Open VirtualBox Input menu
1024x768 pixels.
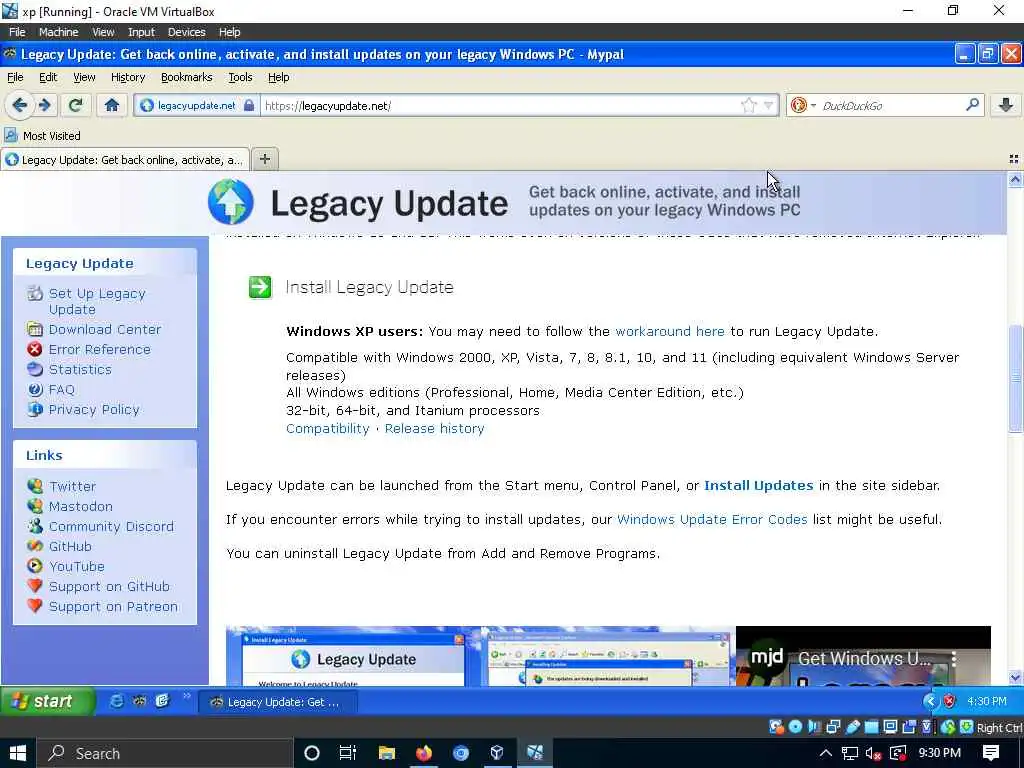(x=141, y=31)
